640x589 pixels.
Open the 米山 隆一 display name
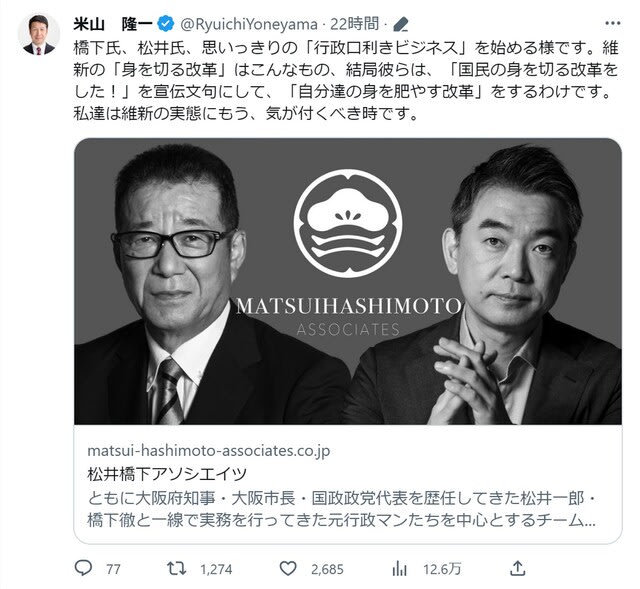pos(113,24)
